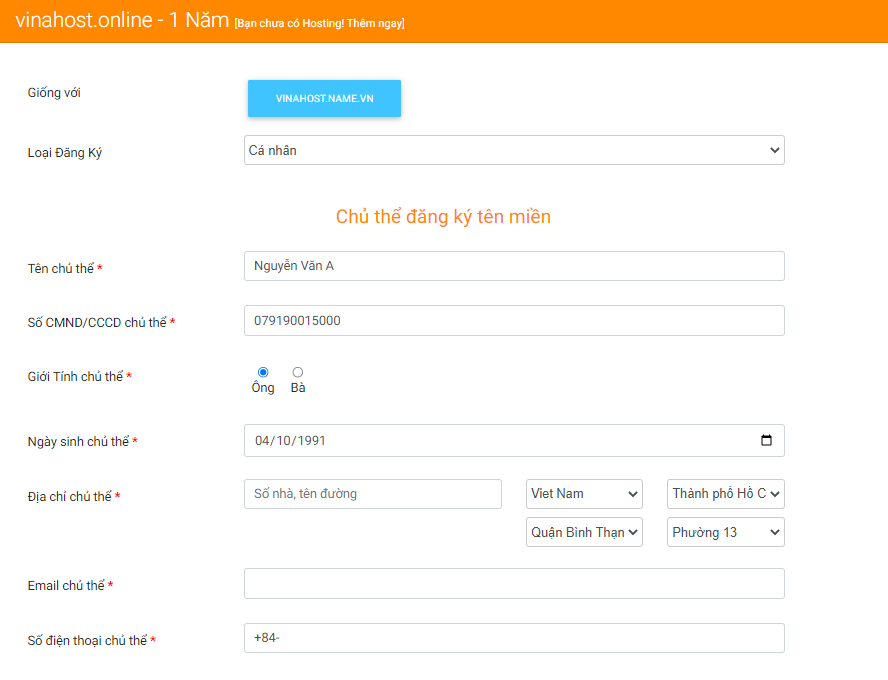
Task: Open the calendar icon on the birth date field
Action: 766,440
